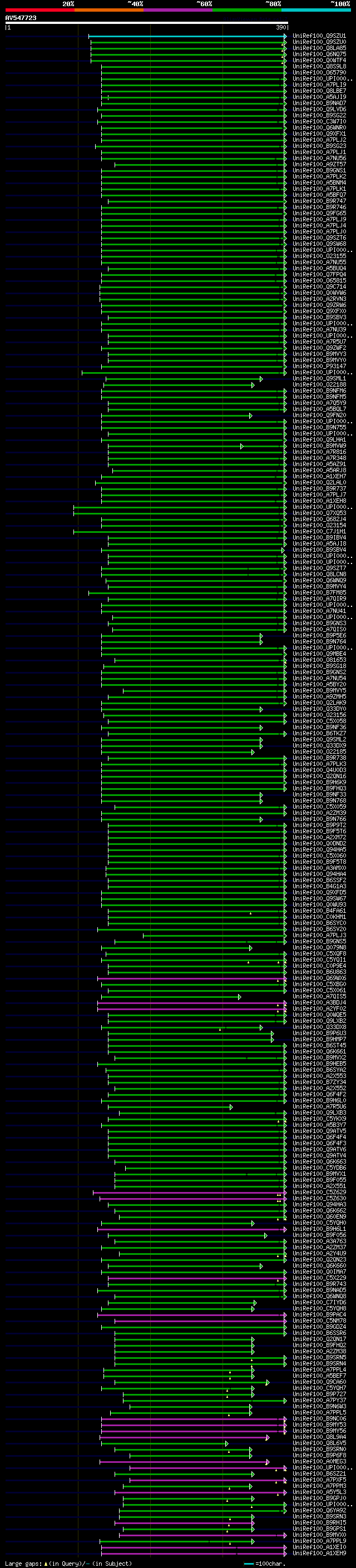This screenshot has width=356, height=1568.
Task: Select hit label UniRef100_B9SG18
Action: (x=319, y=666)
